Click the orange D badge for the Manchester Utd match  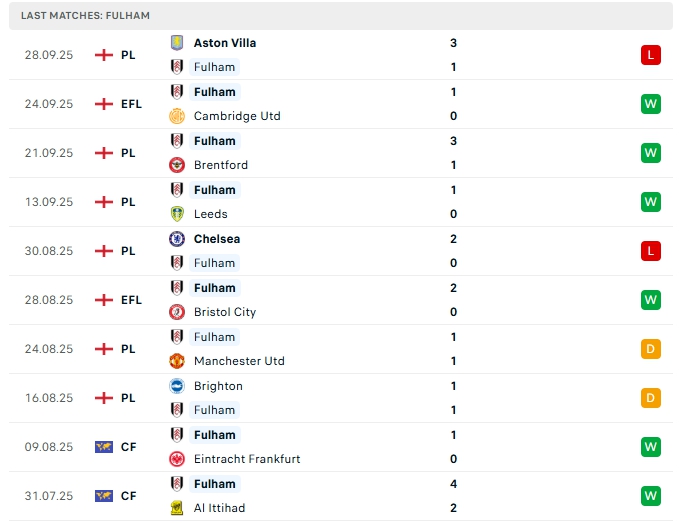click(x=651, y=349)
